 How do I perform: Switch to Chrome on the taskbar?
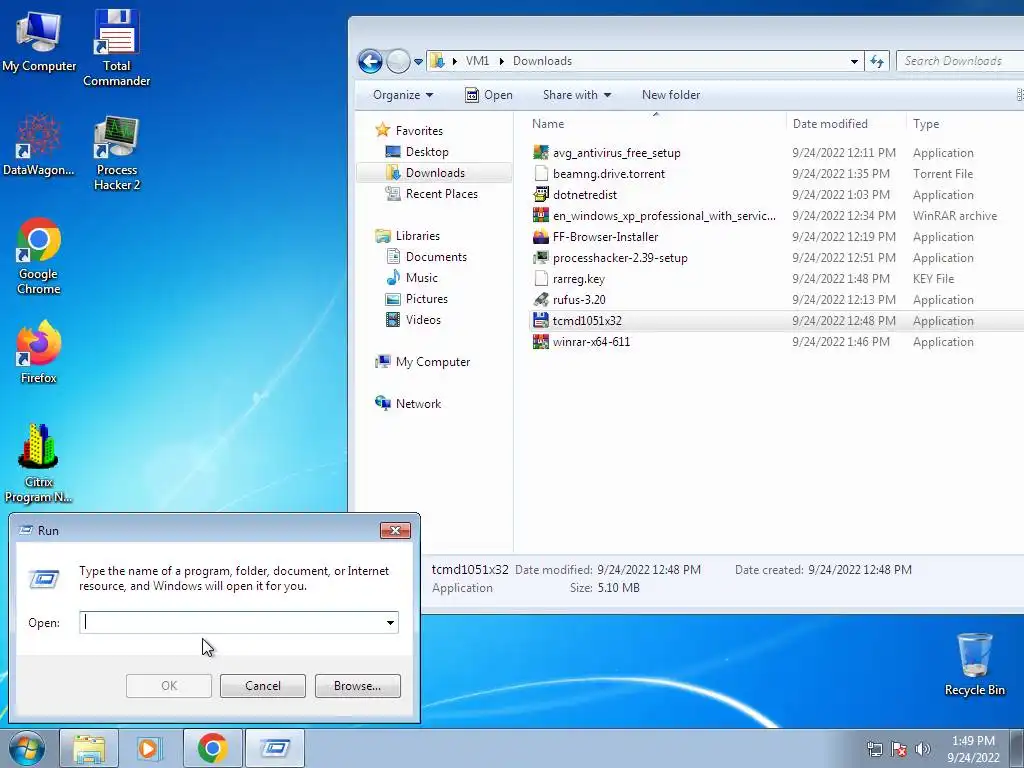click(x=212, y=748)
